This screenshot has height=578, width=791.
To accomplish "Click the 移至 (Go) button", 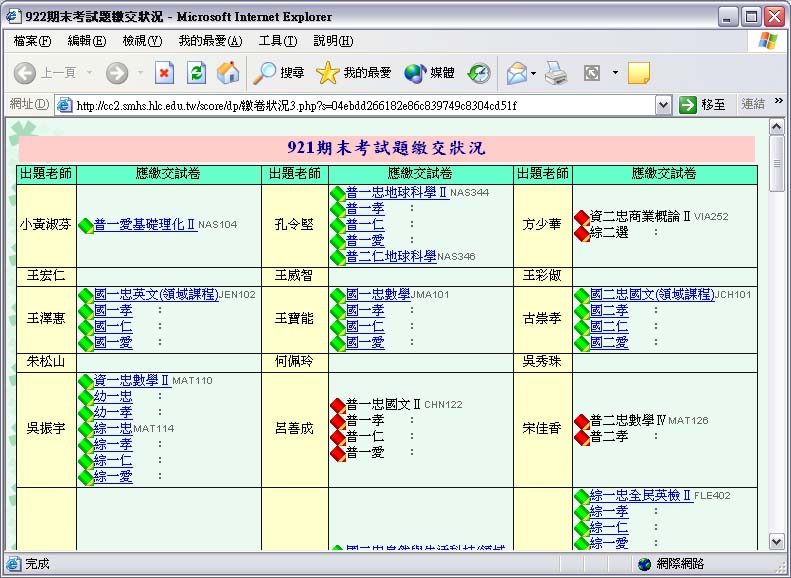I will pyautogui.click(x=703, y=105).
